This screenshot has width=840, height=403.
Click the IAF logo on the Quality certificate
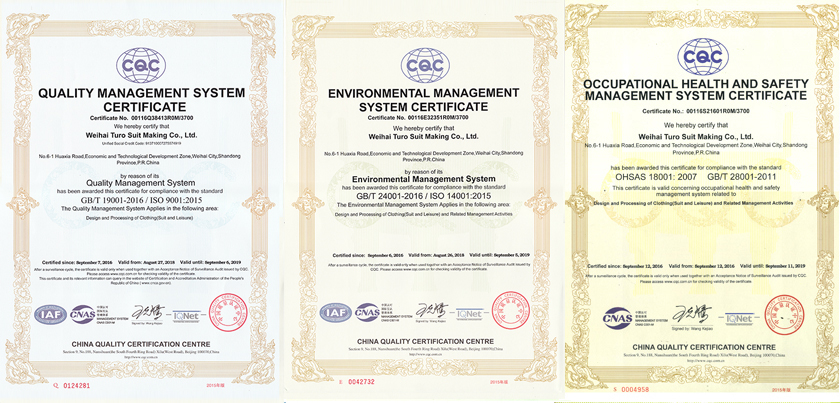[x=50, y=312]
